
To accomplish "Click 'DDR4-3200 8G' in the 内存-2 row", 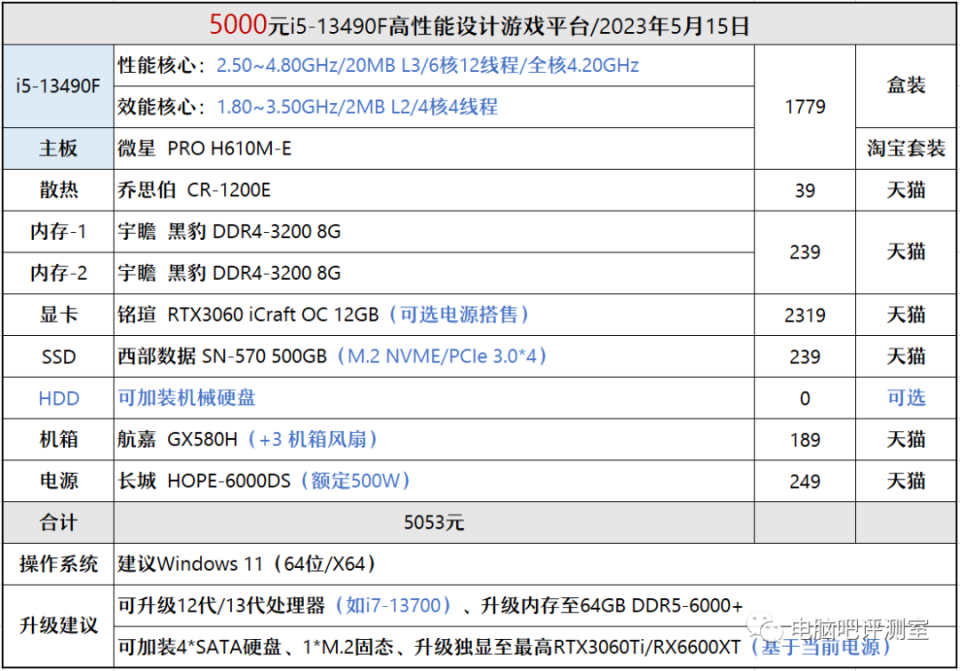I will pos(276,273).
